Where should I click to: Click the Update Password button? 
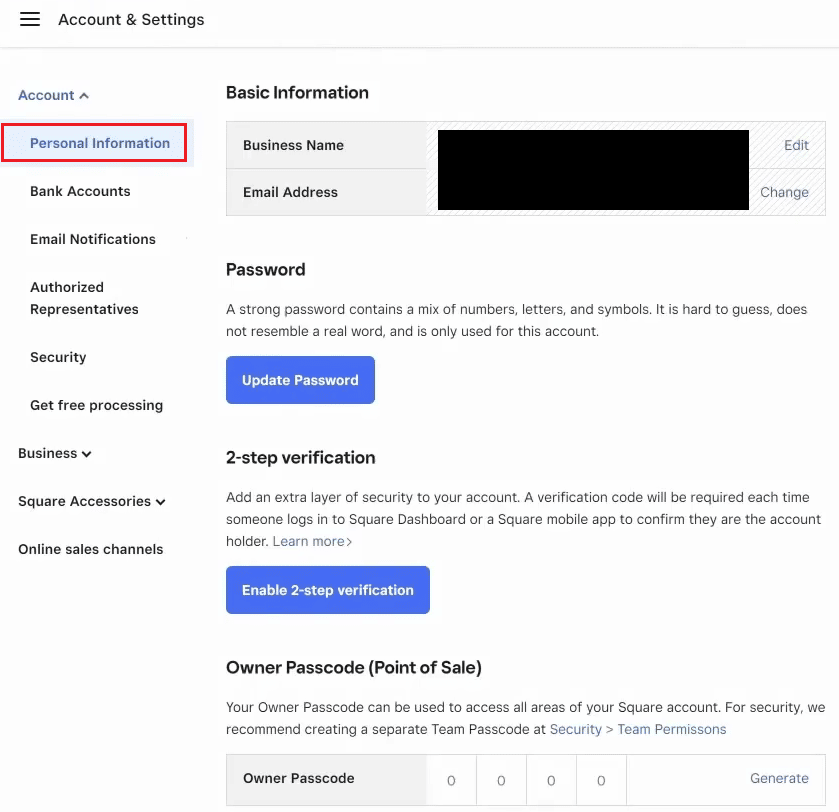point(300,380)
